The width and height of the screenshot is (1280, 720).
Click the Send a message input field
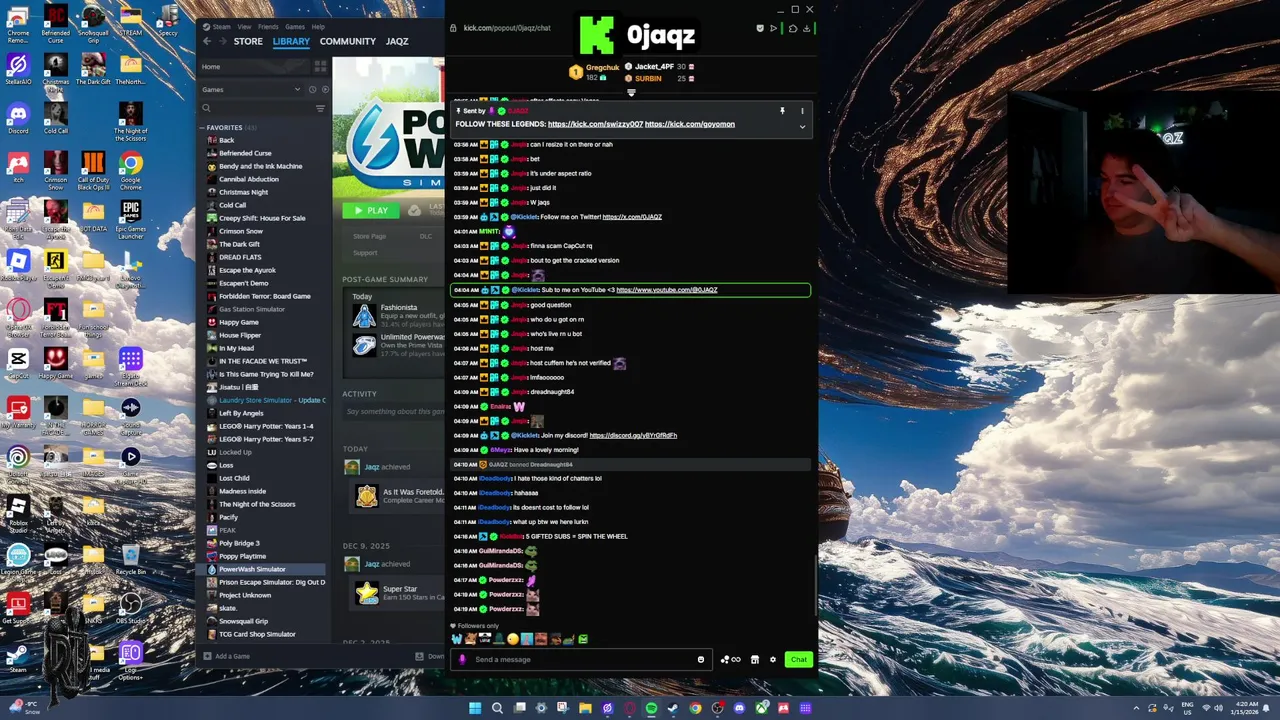pos(580,659)
